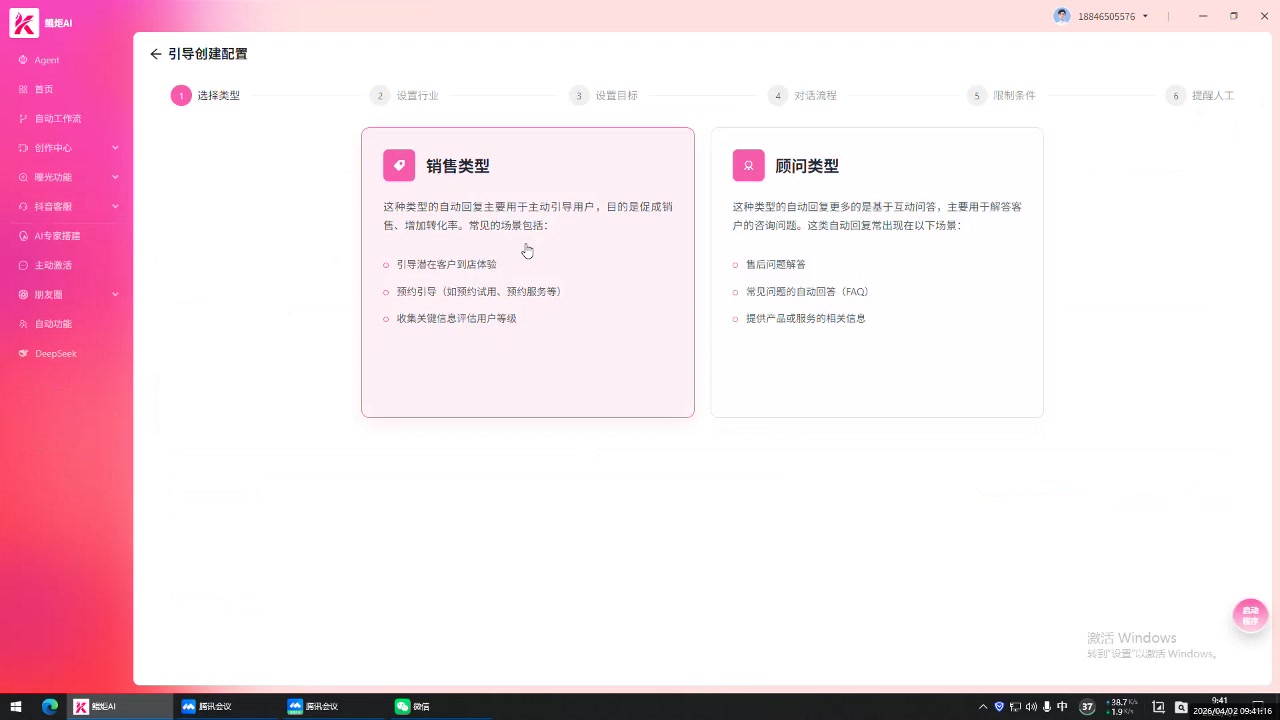Click the DeepSeek whale icon
The height and width of the screenshot is (720, 1280).
click(23, 353)
